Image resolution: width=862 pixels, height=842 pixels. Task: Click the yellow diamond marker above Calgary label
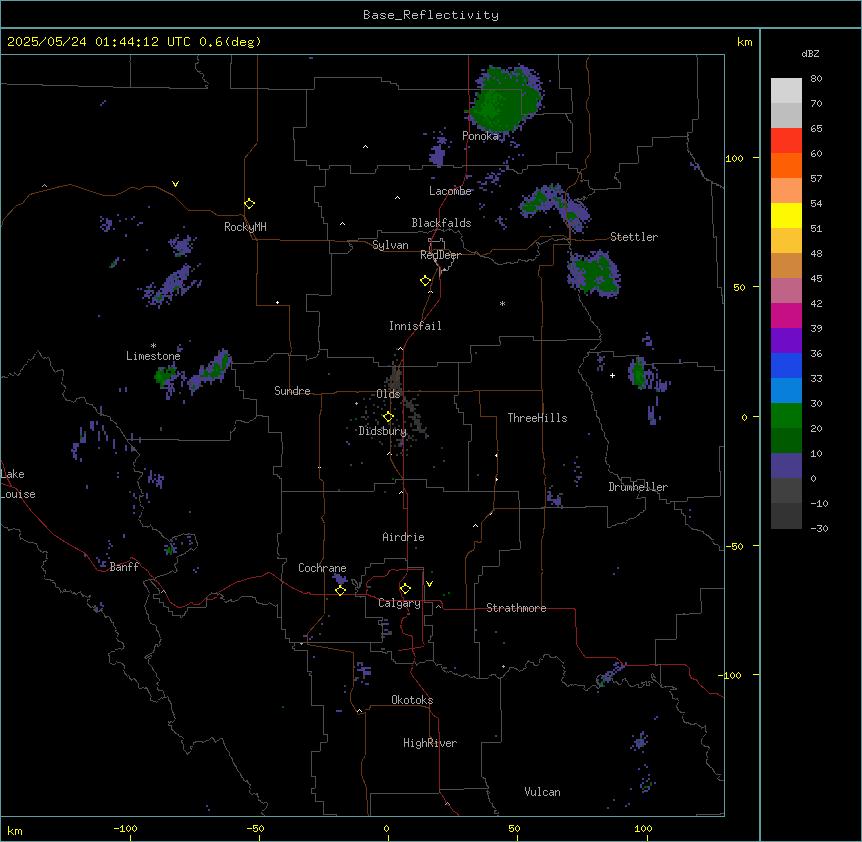point(405,589)
